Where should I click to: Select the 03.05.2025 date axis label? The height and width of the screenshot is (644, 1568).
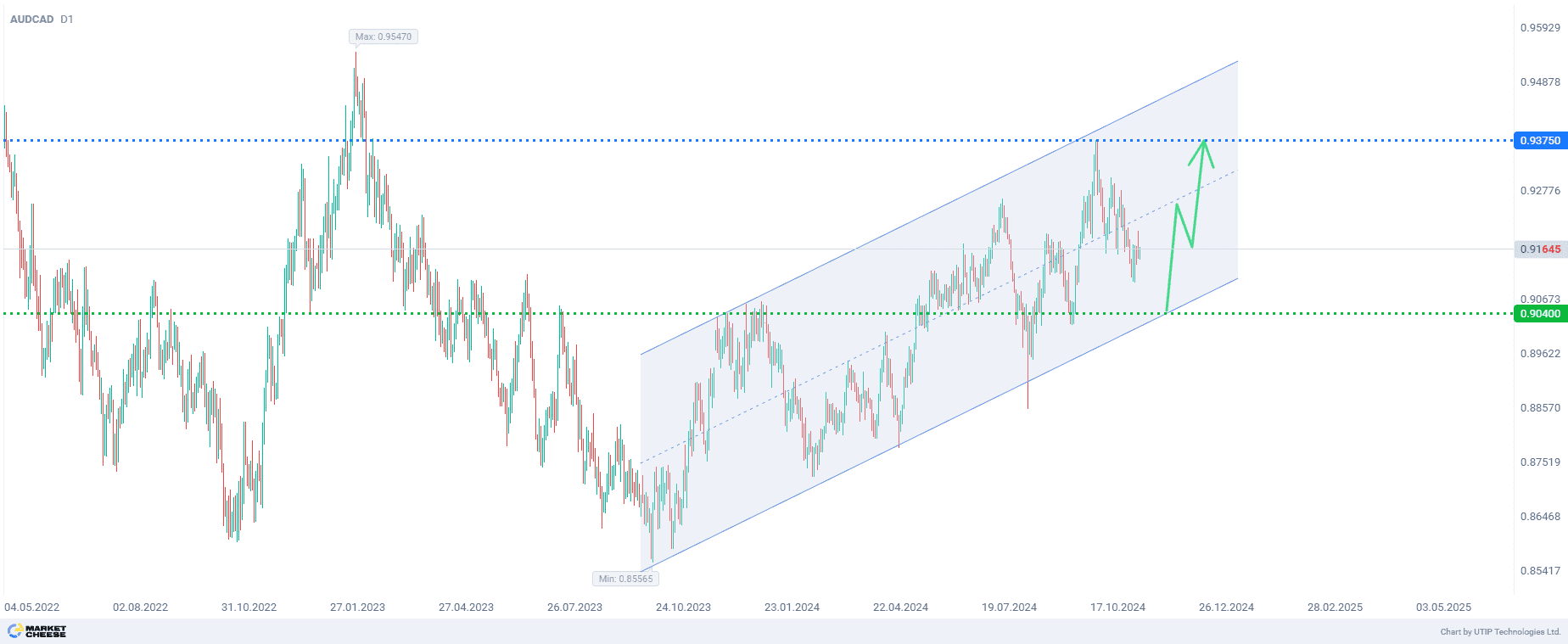(x=1443, y=608)
